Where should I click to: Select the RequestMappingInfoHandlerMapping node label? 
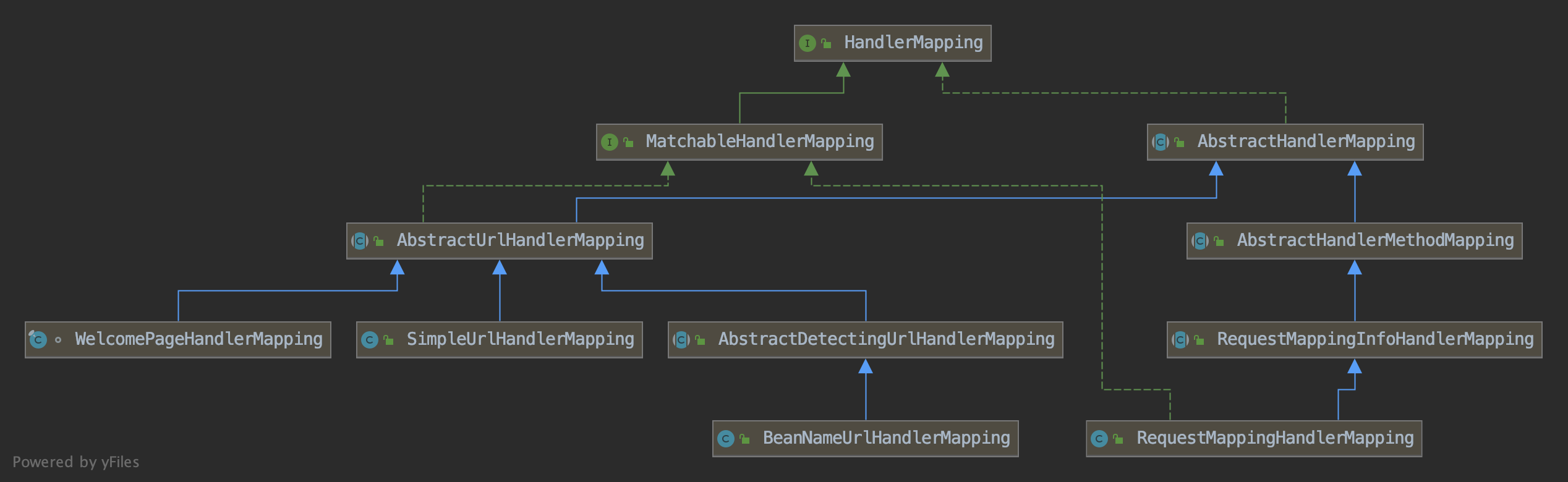pos(1375,339)
